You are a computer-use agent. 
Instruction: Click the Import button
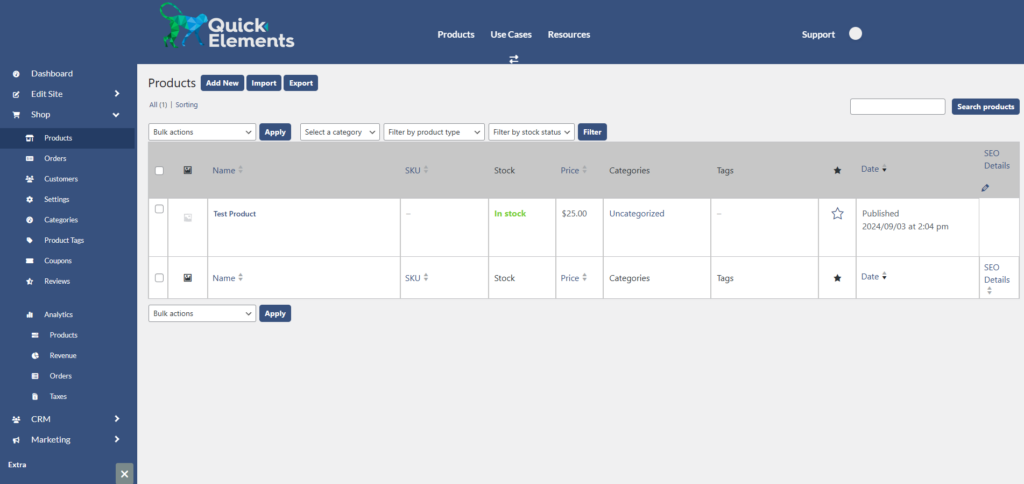[264, 83]
